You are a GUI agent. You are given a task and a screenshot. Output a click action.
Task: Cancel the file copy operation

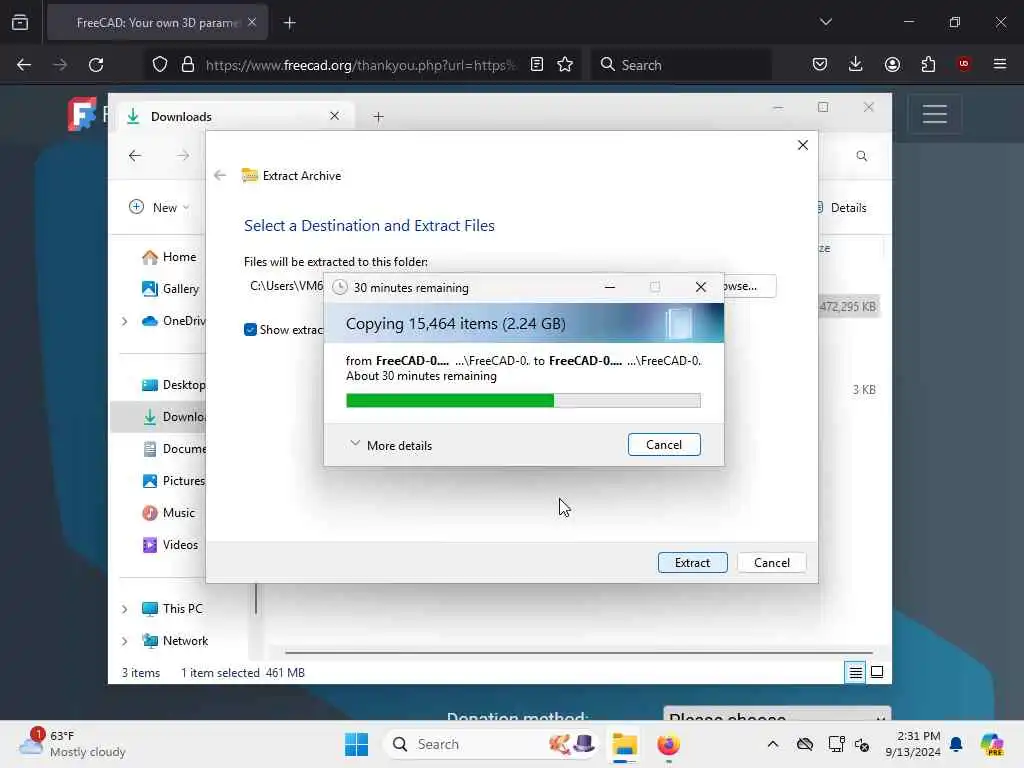(664, 445)
